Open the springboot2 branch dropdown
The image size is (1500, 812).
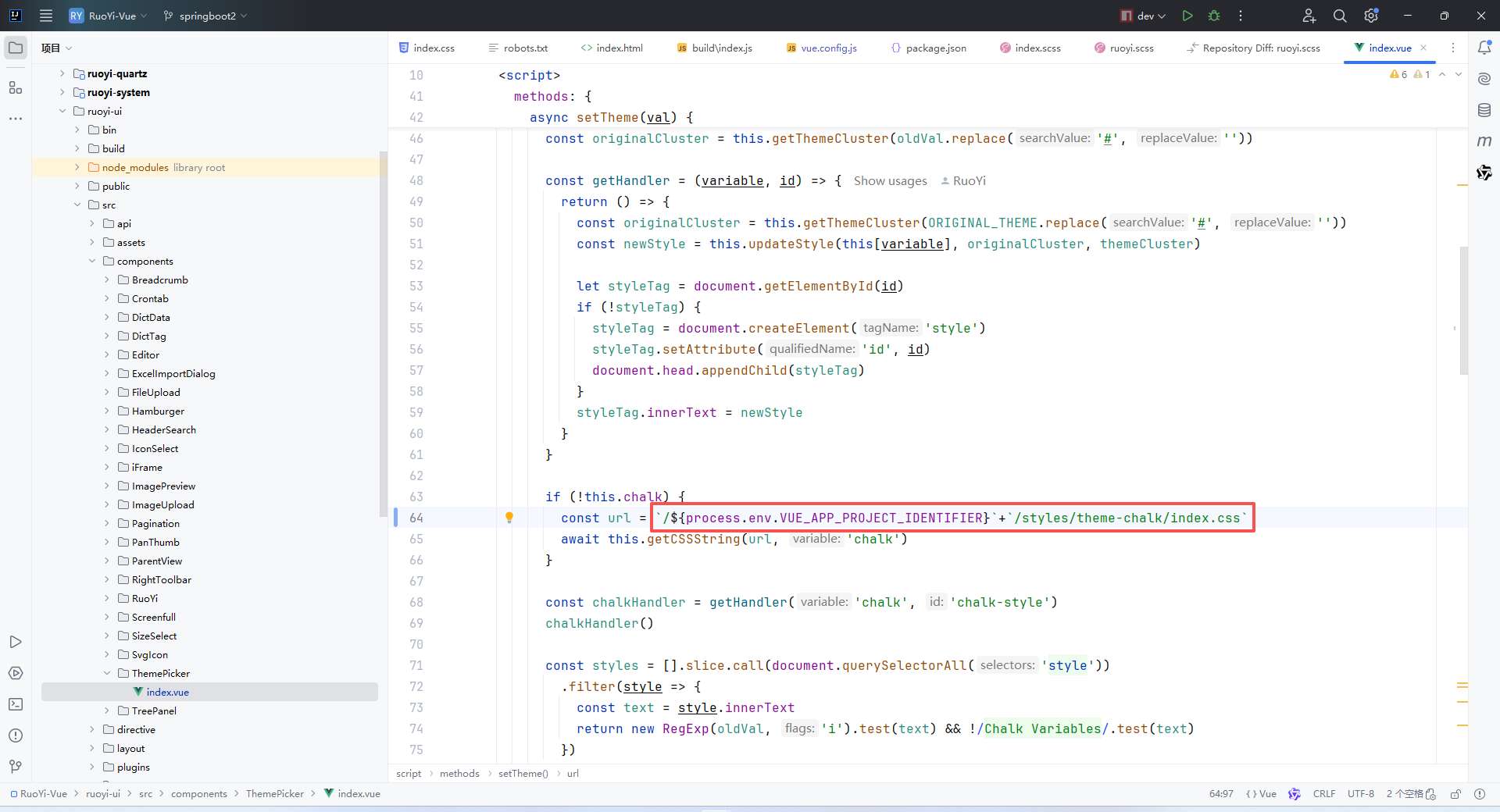pyautogui.click(x=206, y=16)
